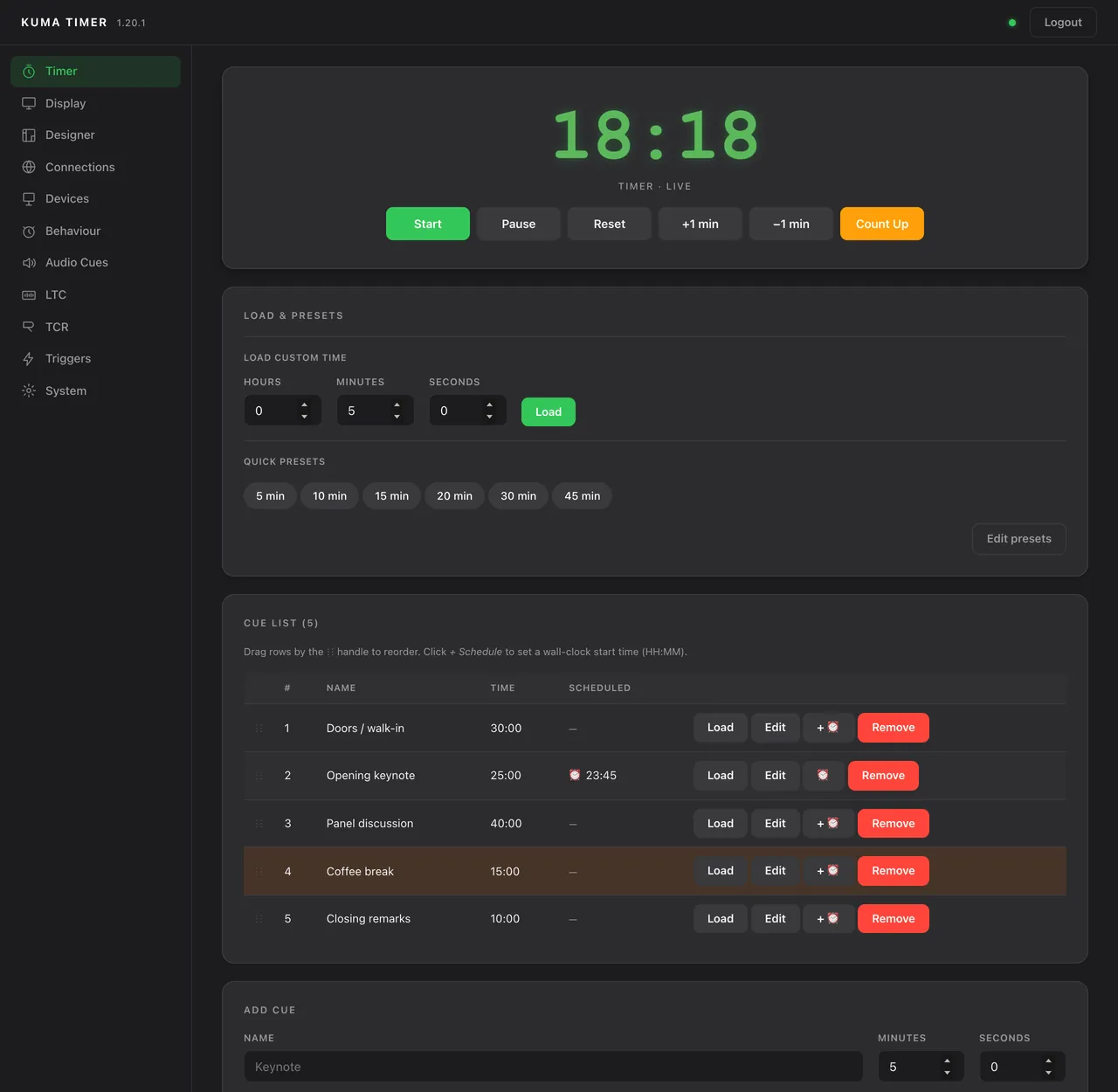Schedule the Panel discussion cue with alarm button
Image resolution: width=1118 pixels, height=1092 pixels.
(828, 824)
